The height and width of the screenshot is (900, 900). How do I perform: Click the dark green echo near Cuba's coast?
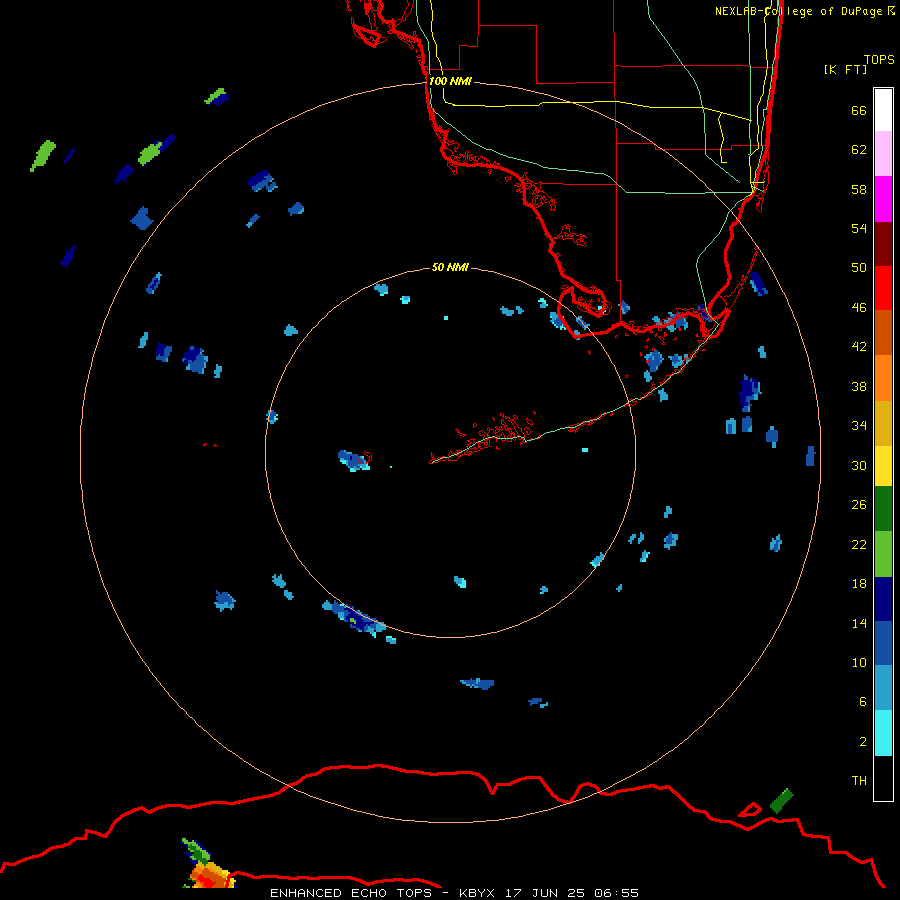781,801
